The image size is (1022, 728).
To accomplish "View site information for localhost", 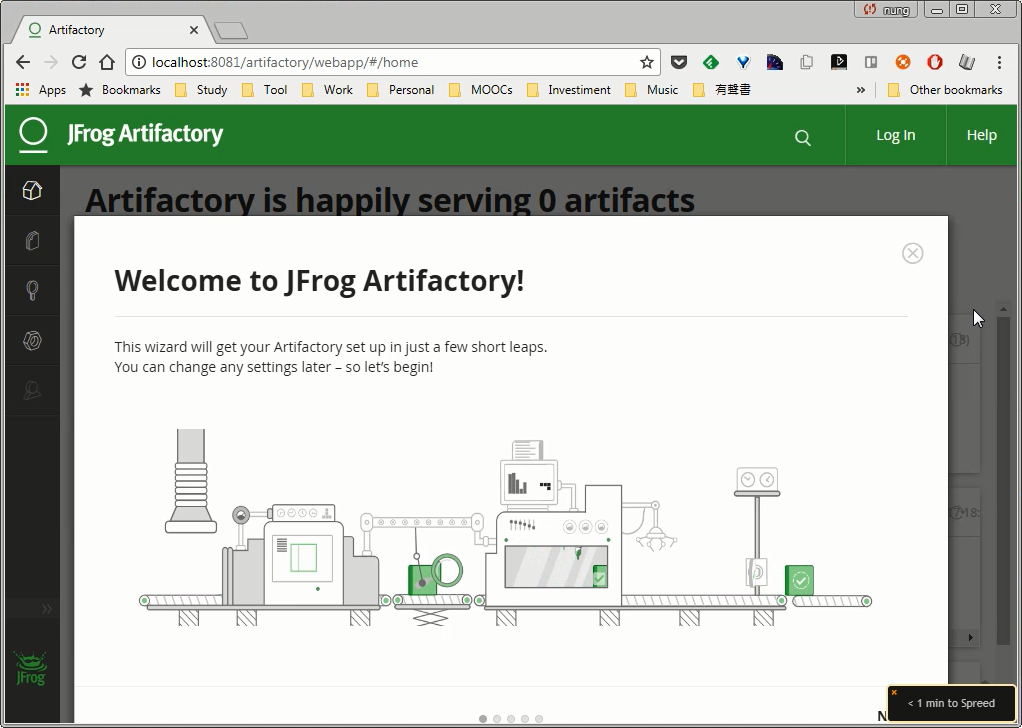I will pos(138,62).
